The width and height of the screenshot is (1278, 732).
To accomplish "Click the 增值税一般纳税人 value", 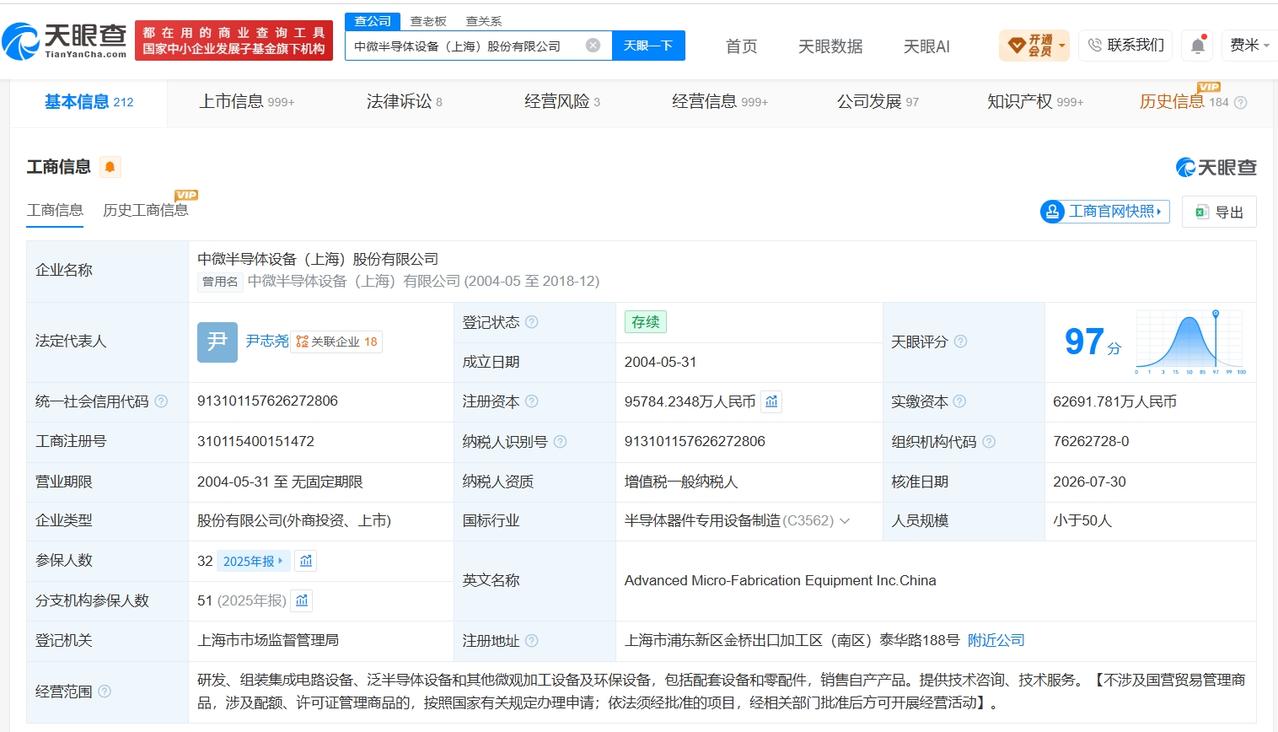I will (681, 481).
